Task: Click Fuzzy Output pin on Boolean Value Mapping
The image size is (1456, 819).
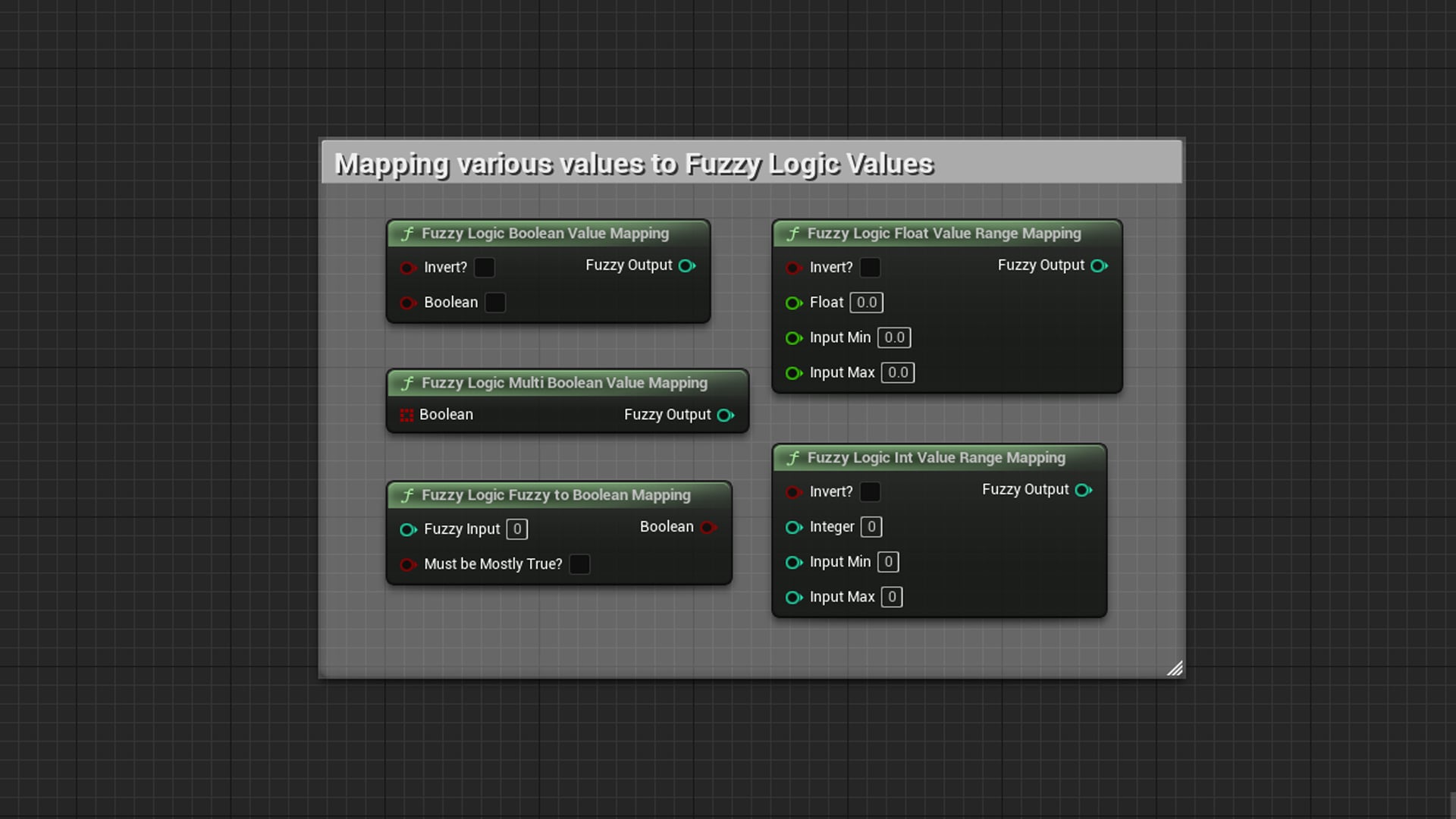Action: 687,265
